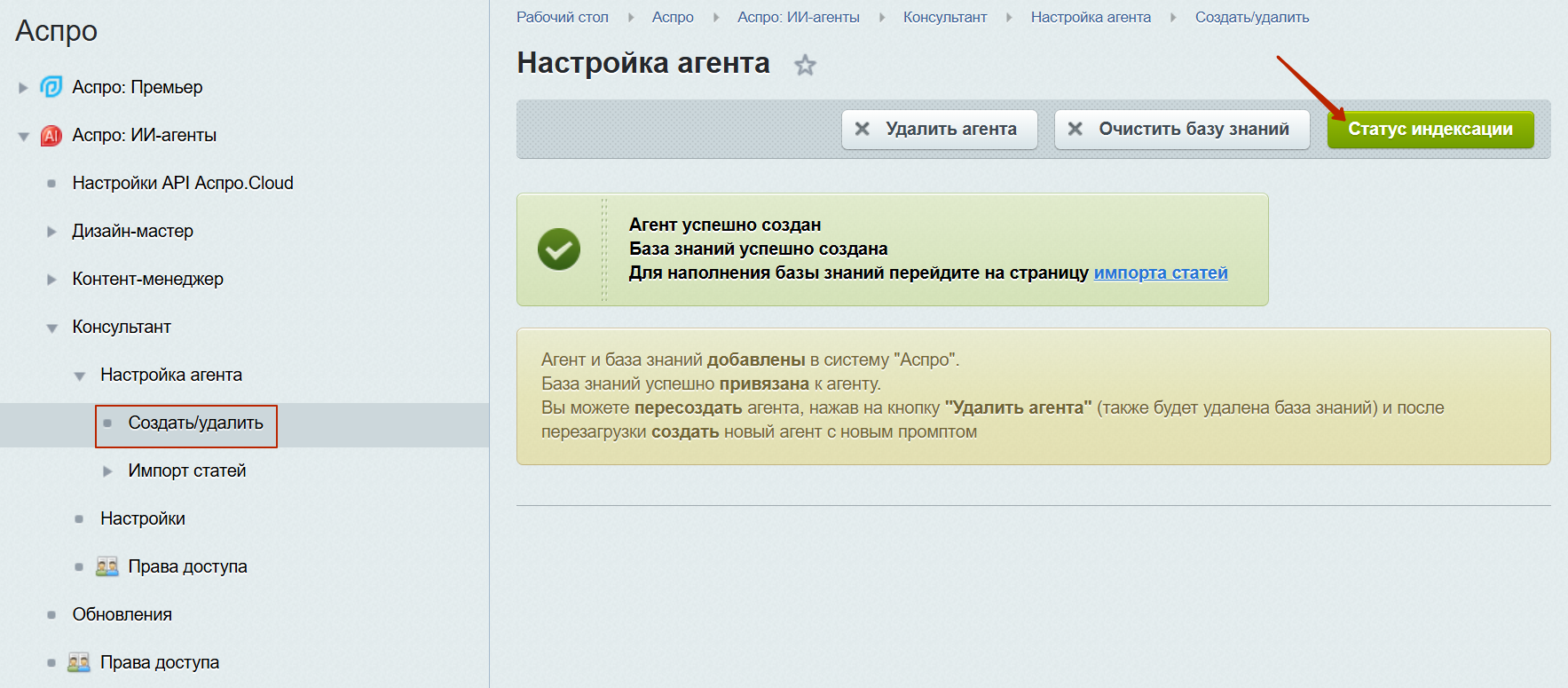This screenshot has height=688, width=1568.
Task: Go to Рабочий стол breadcrumb
Action: [x=563, y=17]
